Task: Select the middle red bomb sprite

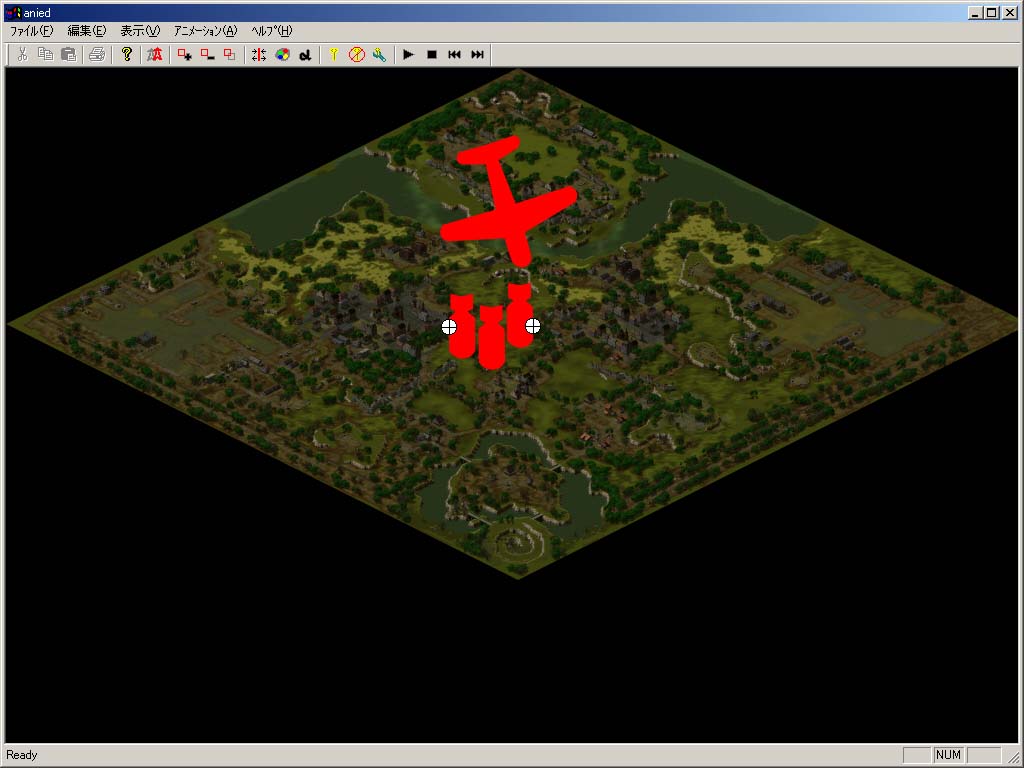Action: pos(491,338)
